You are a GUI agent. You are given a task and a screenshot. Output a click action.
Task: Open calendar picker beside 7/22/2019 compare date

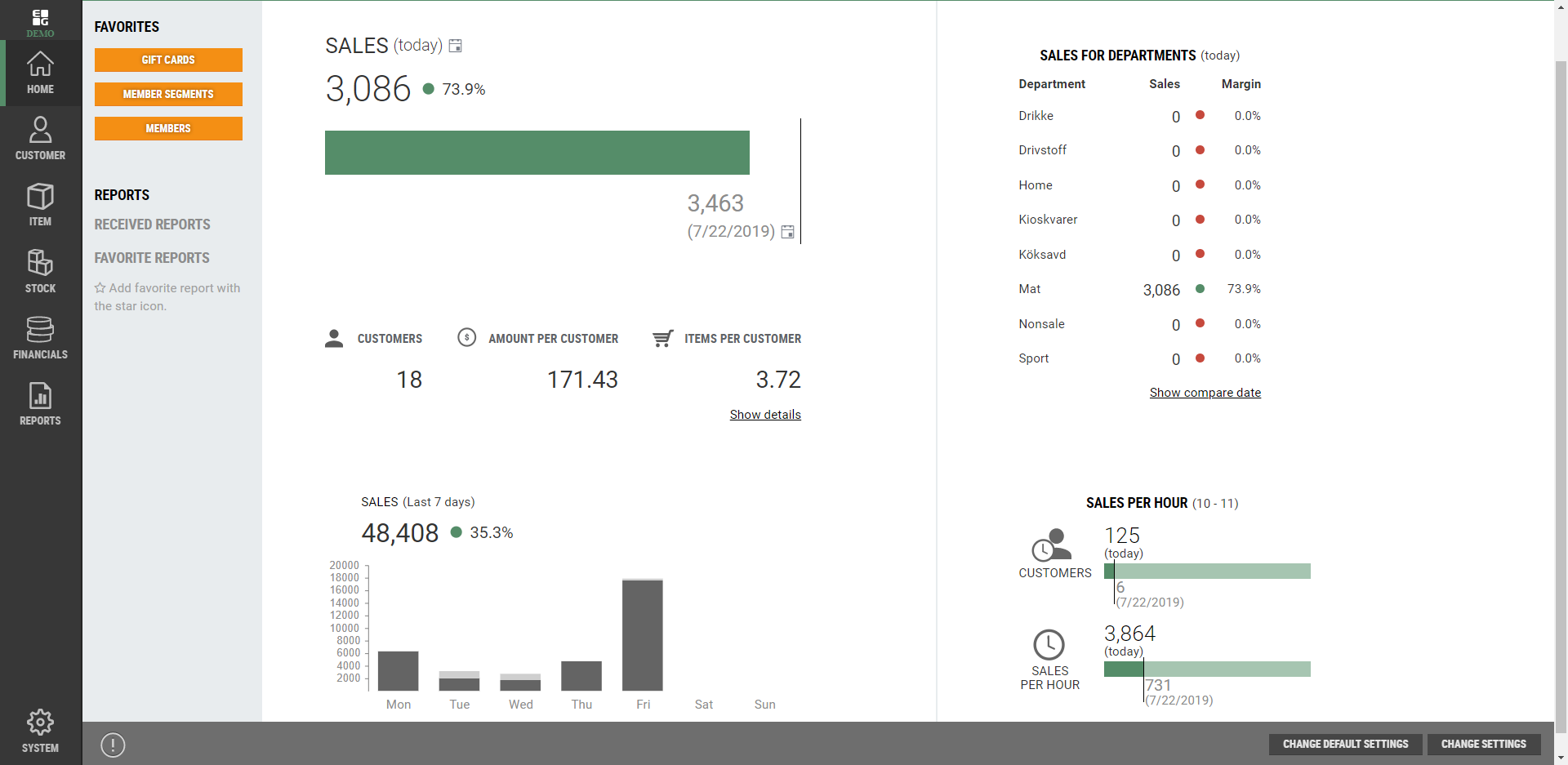pos(787,232)
